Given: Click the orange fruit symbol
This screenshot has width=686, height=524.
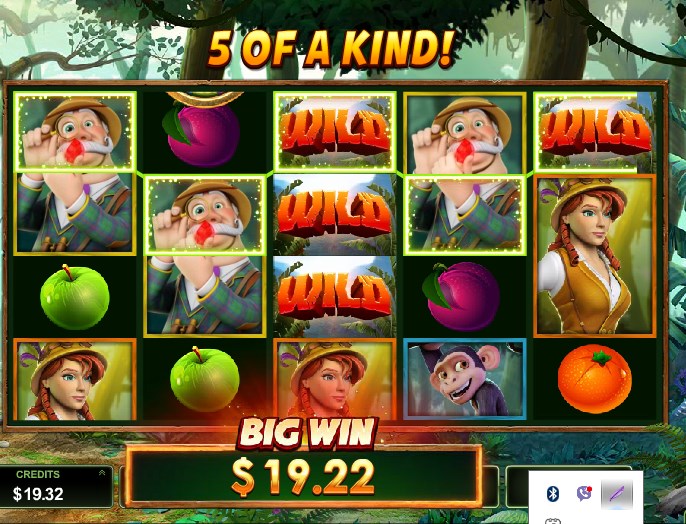Looking at the screenshot, I should tap(595, 379).
